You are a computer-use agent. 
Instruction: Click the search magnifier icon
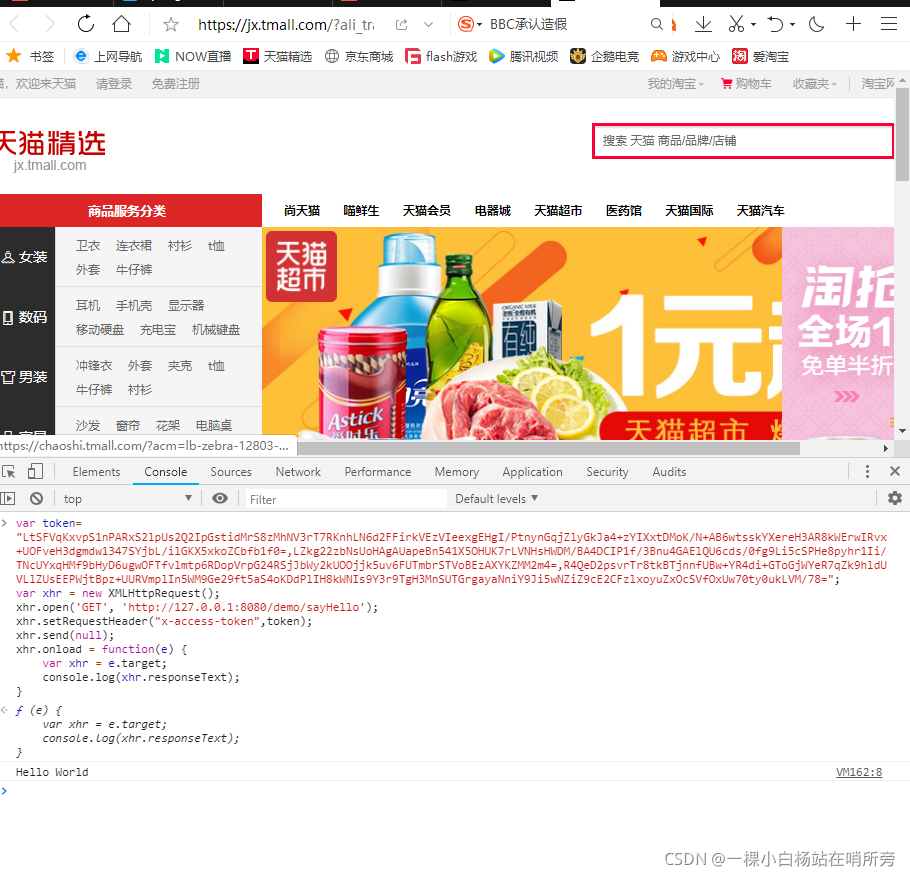click(656, 24)
